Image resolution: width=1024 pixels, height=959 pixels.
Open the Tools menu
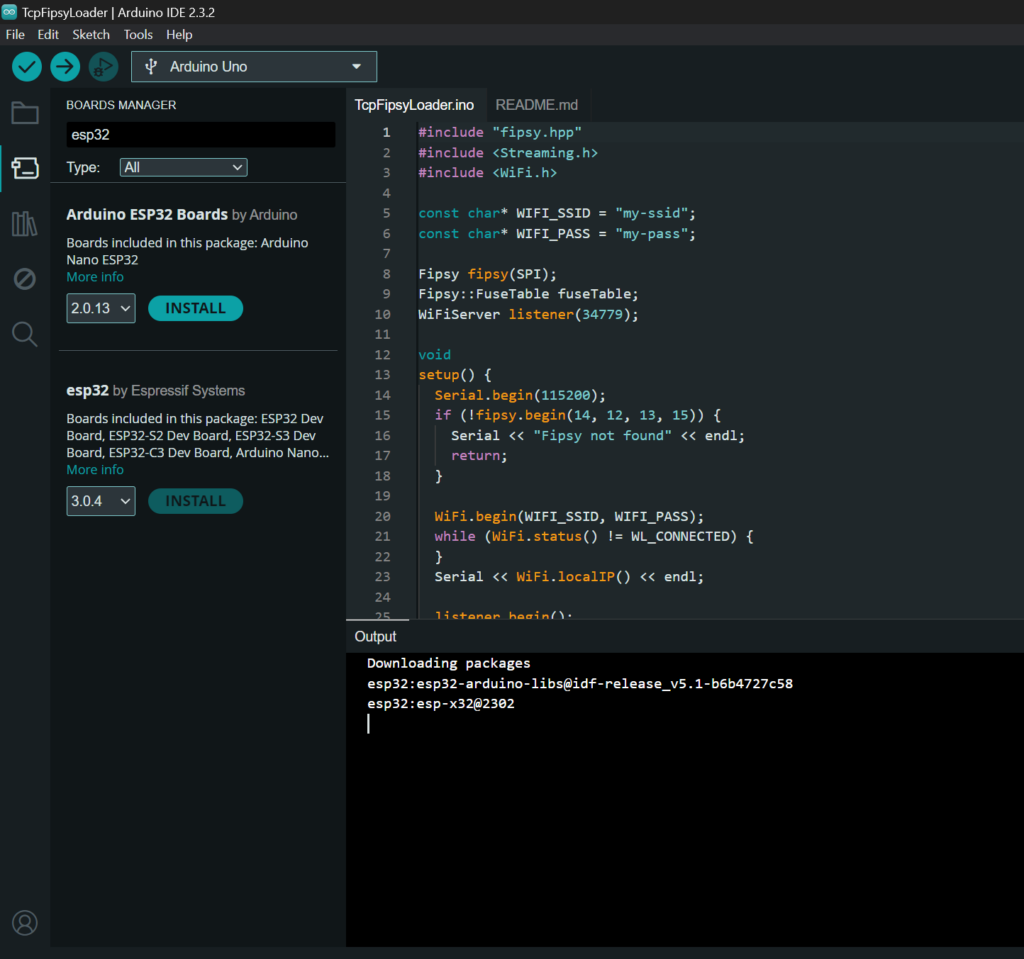coord(138,35)
